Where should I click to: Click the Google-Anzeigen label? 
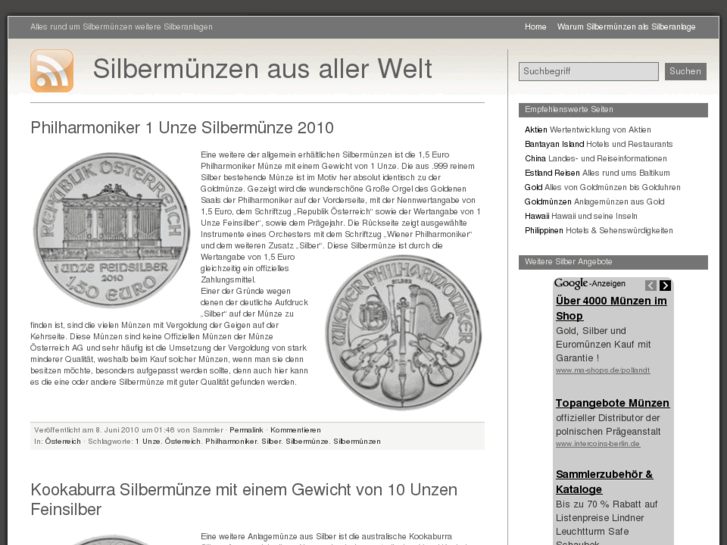click(x=590, y=283)
